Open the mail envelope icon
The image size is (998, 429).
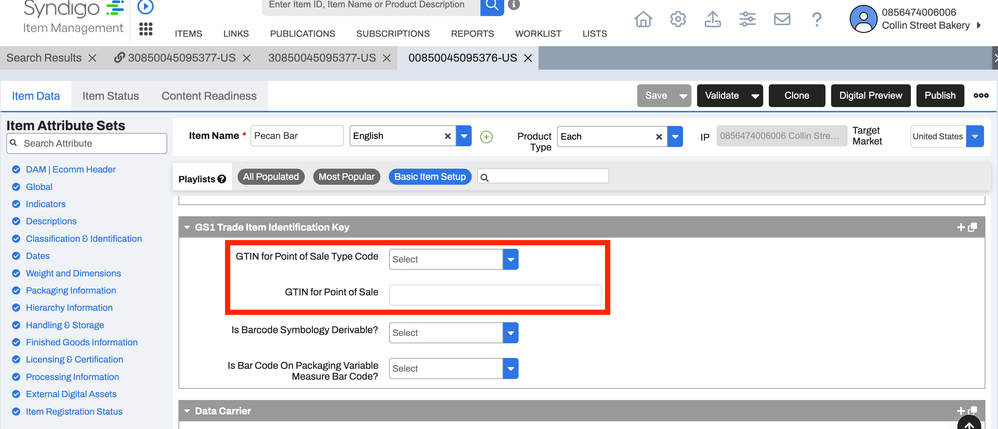click(782, 20)
